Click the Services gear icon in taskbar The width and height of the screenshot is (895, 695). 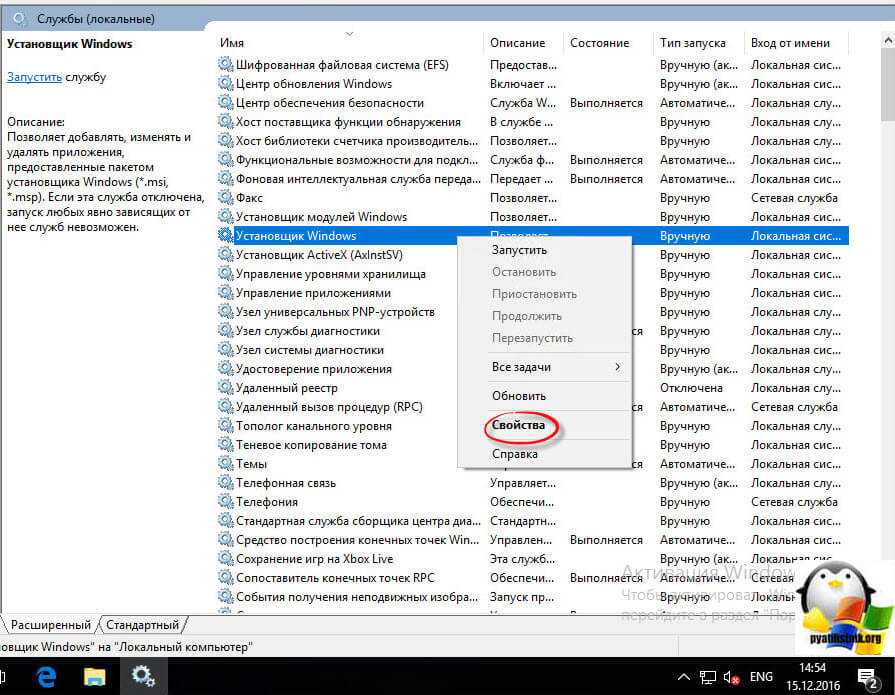(143, 677)
